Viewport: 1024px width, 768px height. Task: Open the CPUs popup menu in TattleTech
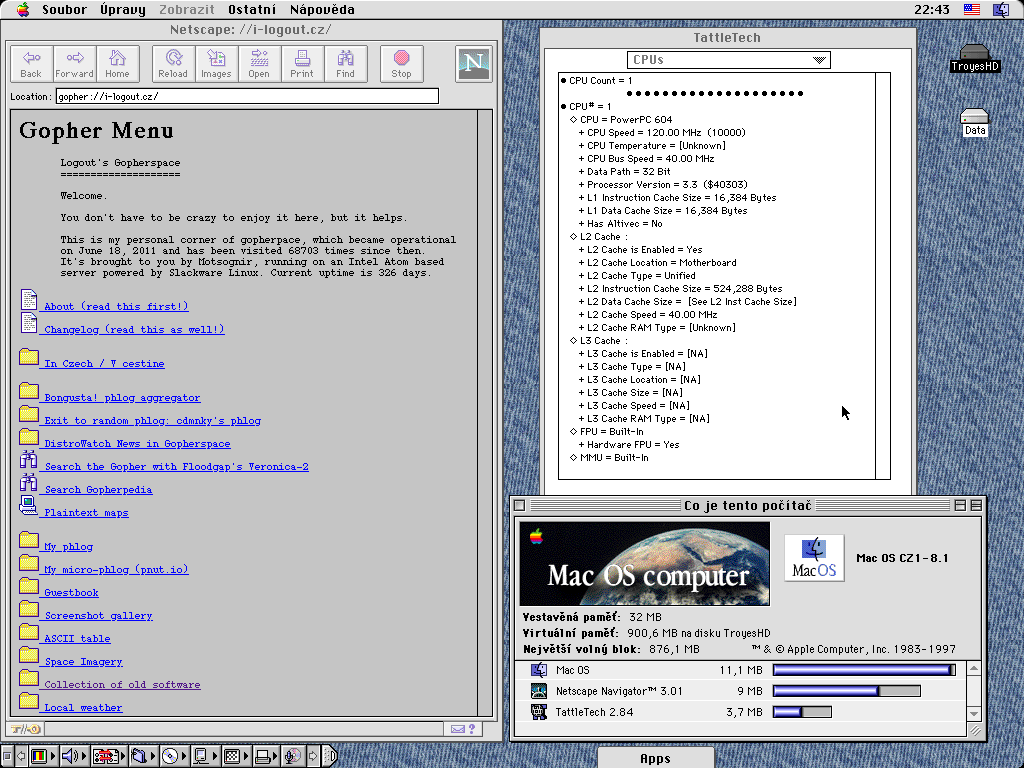[728, 60]
